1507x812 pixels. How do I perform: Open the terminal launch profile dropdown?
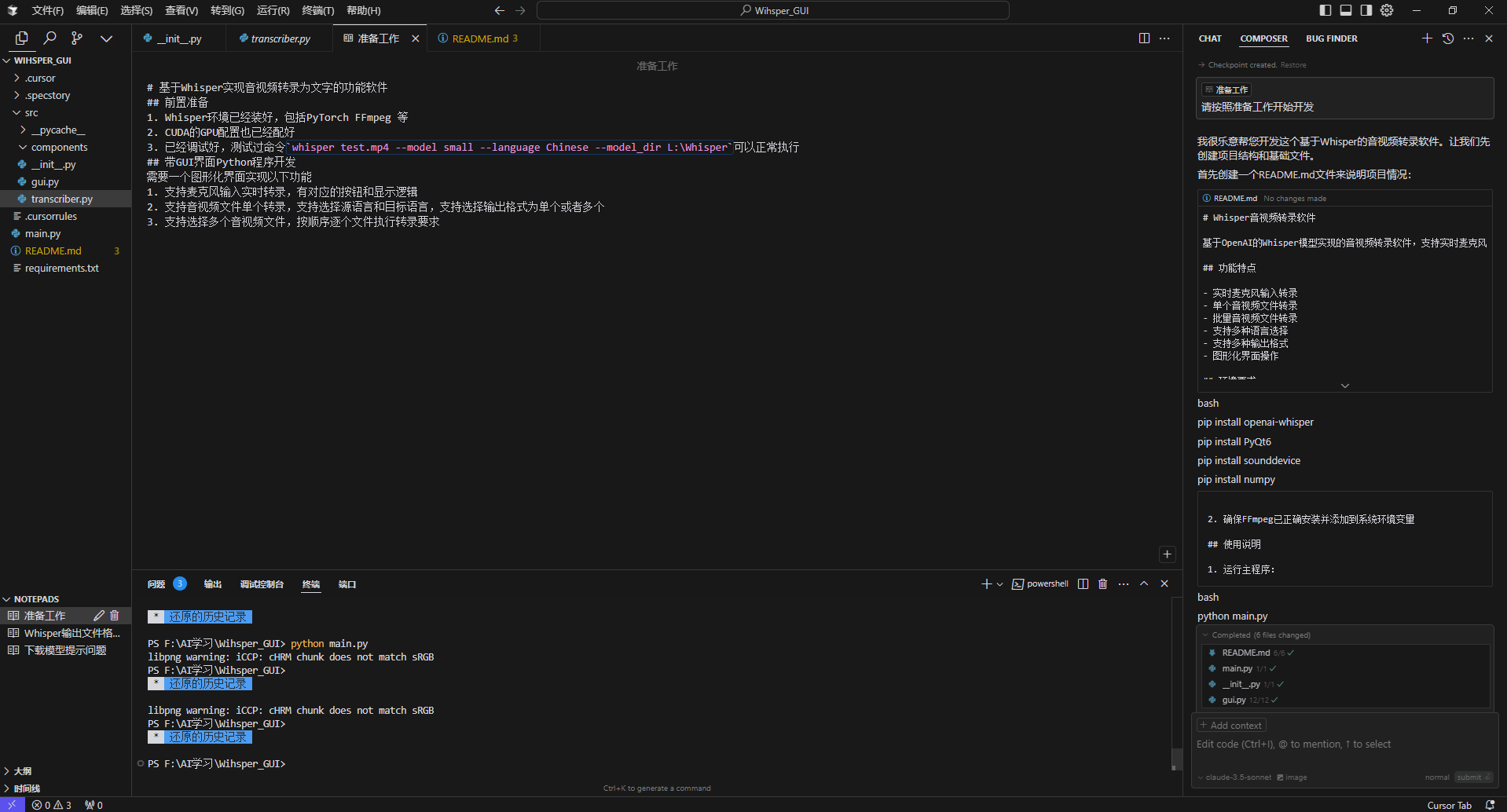[x=999, y=584]
